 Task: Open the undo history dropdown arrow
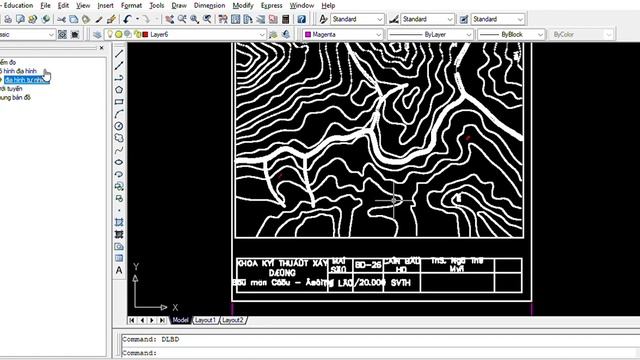point(137,19)
